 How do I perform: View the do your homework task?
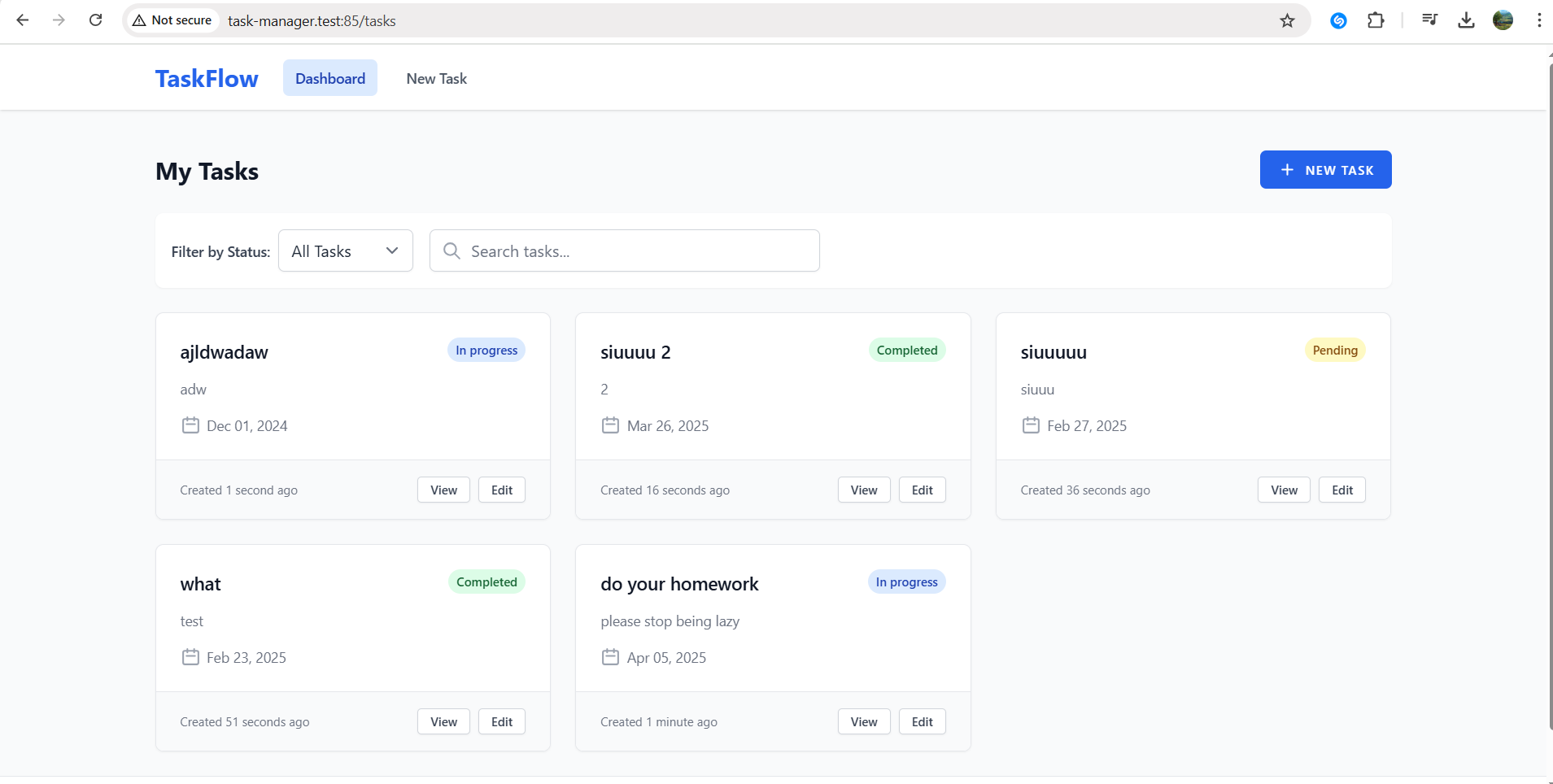(x=864, y=721)
